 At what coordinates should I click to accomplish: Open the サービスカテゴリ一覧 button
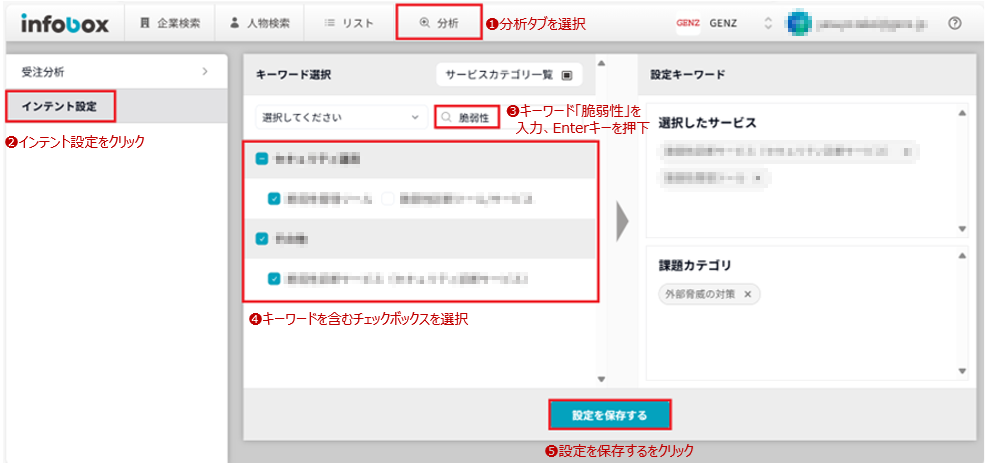tap(509, 75)
